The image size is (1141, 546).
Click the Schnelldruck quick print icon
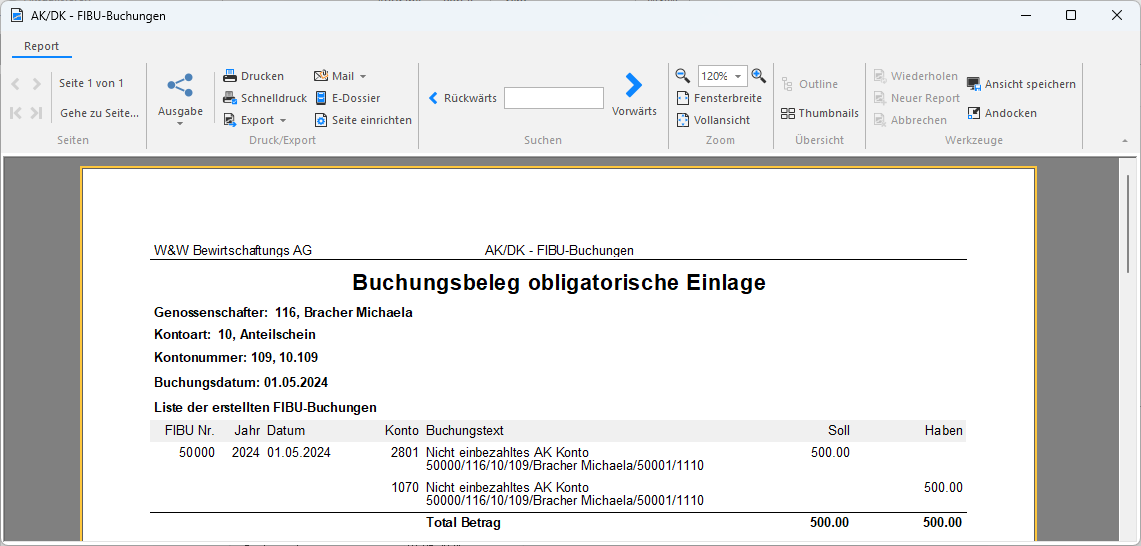tap(230, 98)
